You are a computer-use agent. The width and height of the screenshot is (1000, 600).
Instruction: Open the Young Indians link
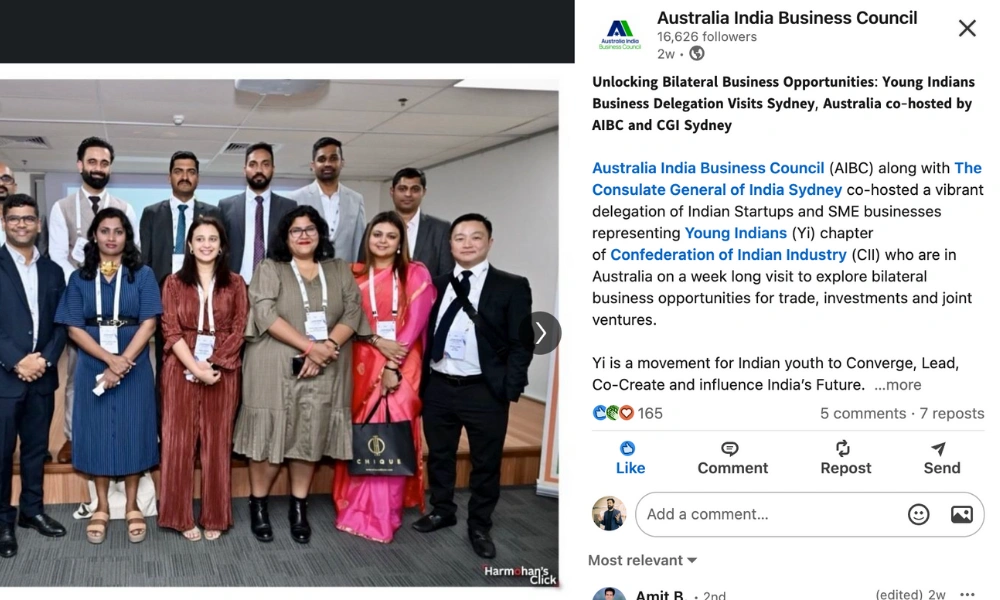click(x=735, y=233)
